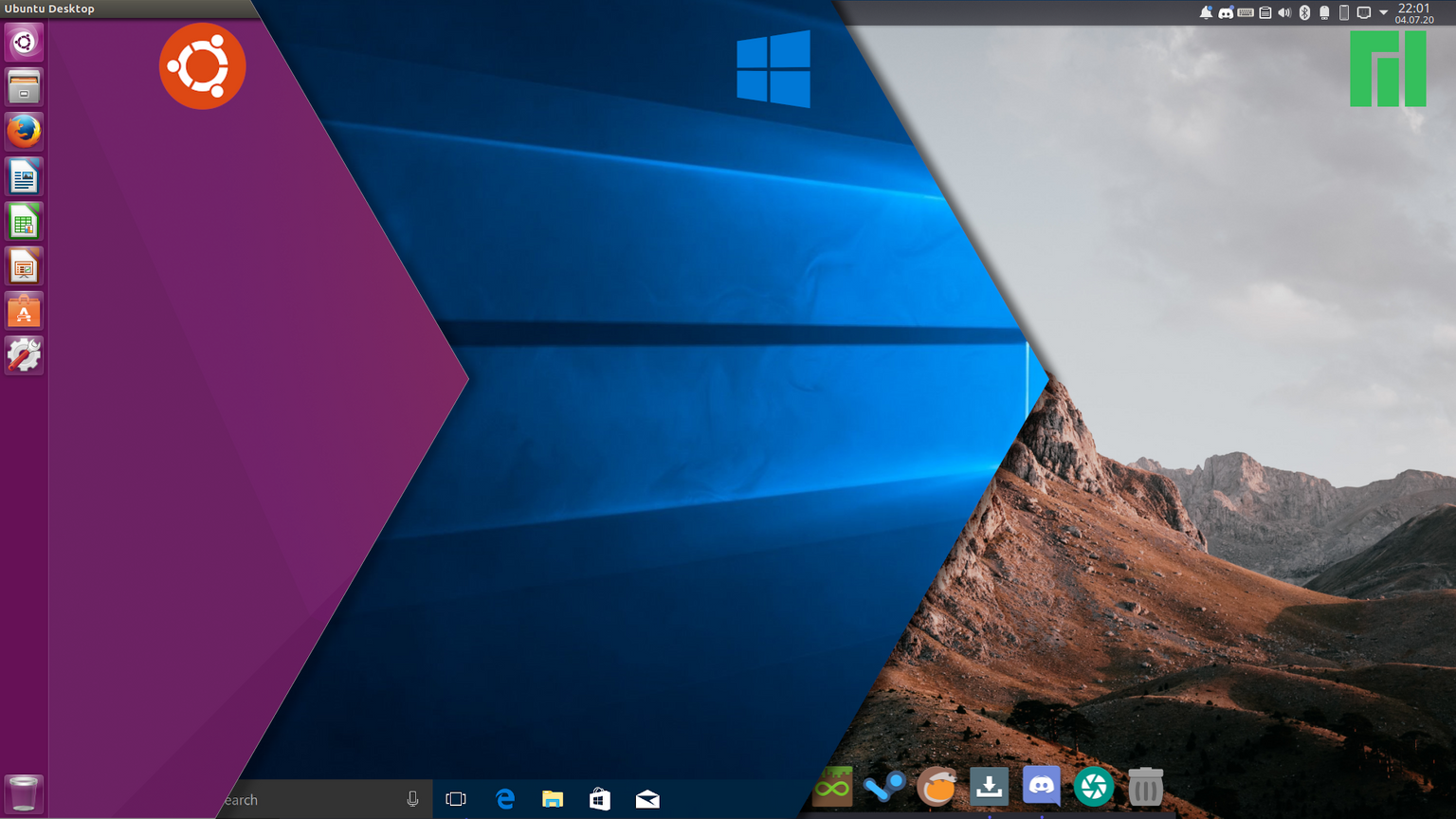Open the phone connection tray icon
Screen dimensions: 1456x819
coord(1344,12)
